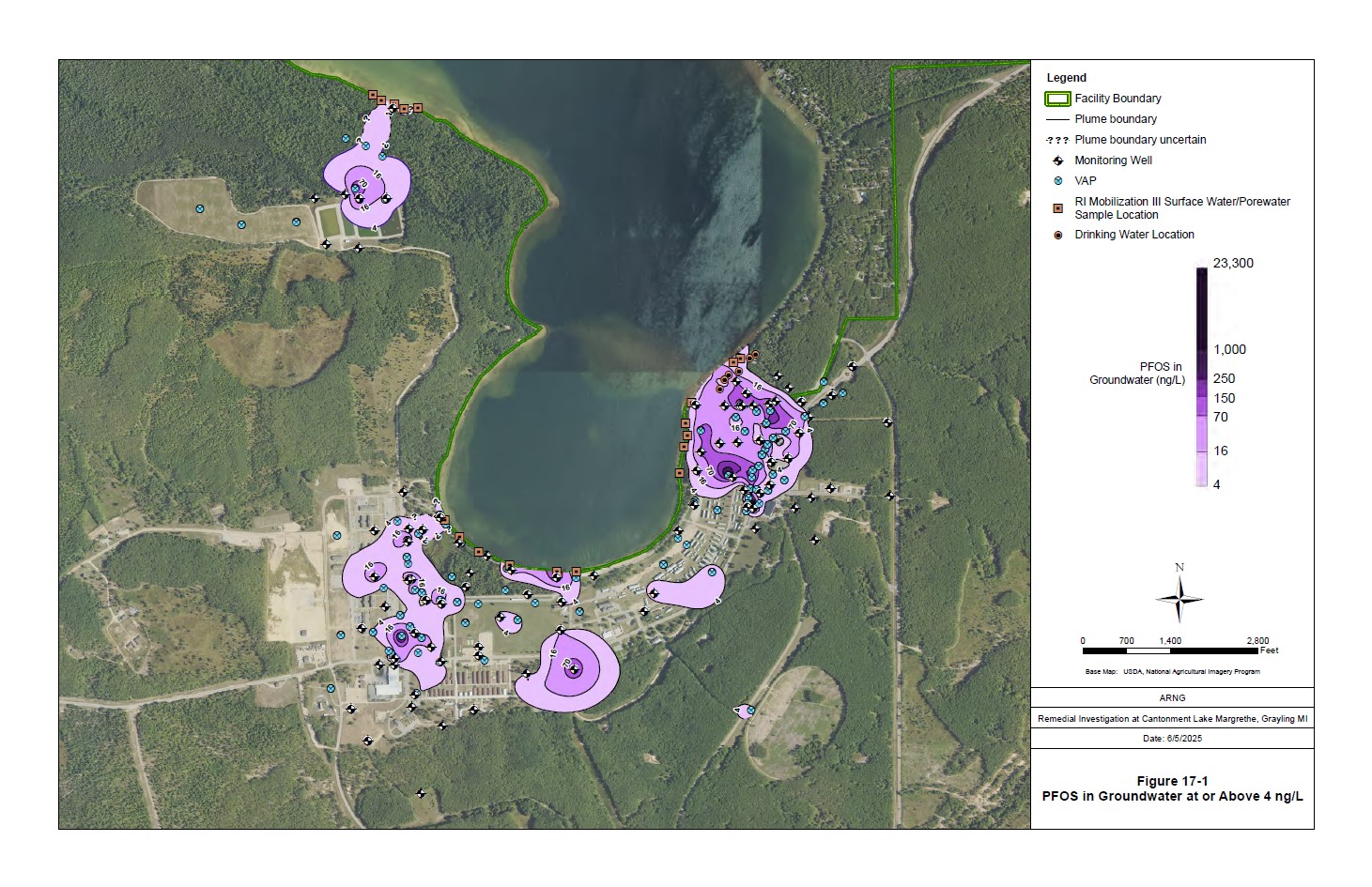The height and width of the screenshot is (887, 1372).
Task: Select the "23,300" gradient scale value
Action: (x=1233, y=264)
